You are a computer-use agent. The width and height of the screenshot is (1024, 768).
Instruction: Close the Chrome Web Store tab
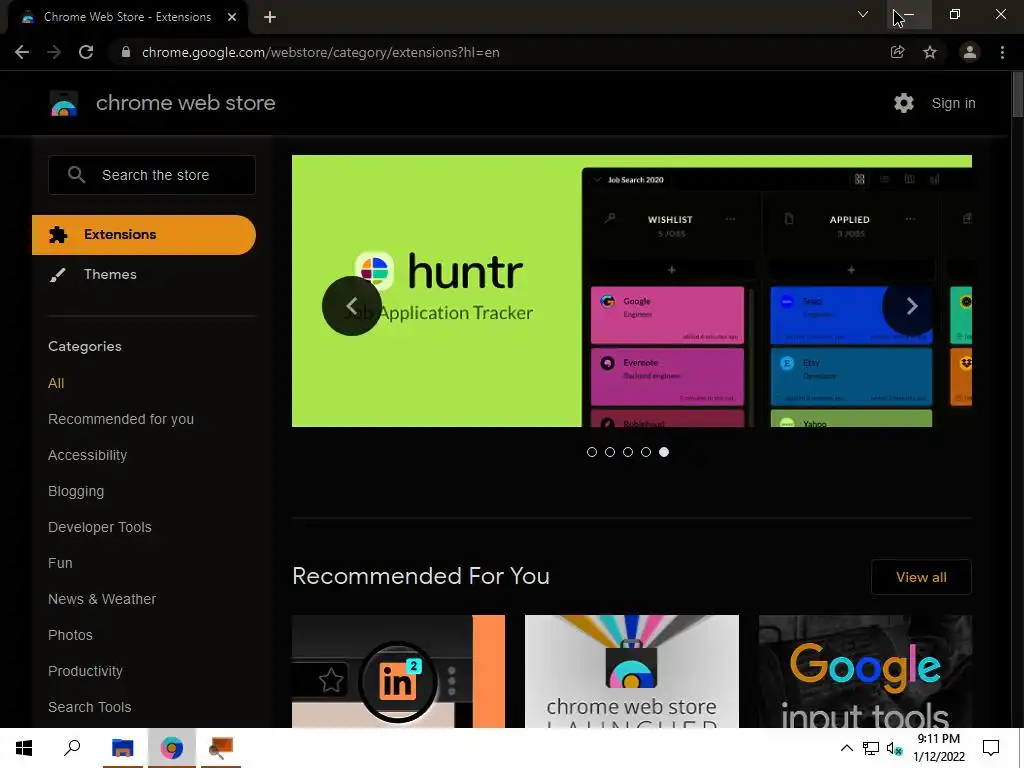pyautogui.click(x=232, y=17)
